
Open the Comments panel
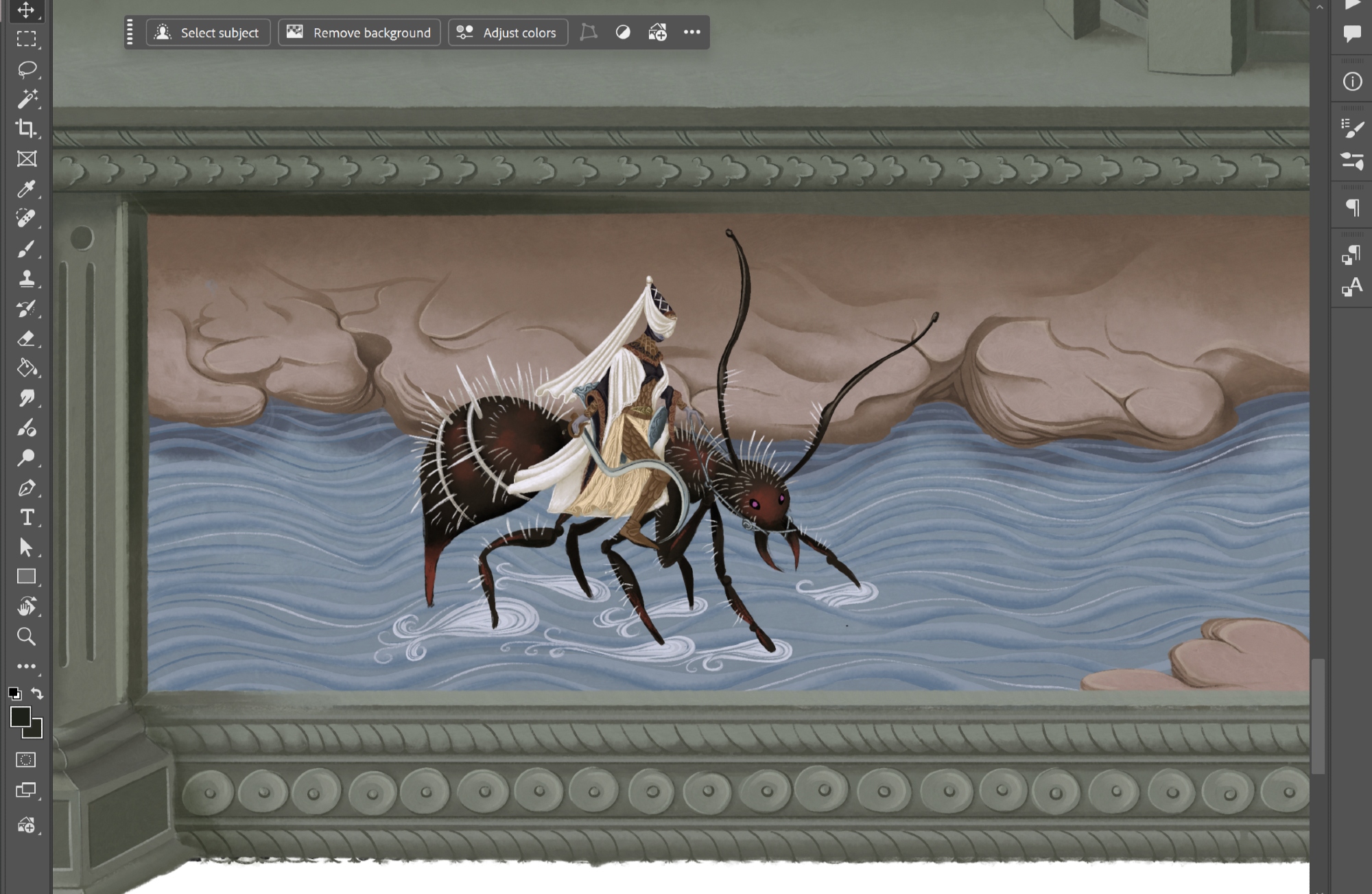pos(1352,33)
